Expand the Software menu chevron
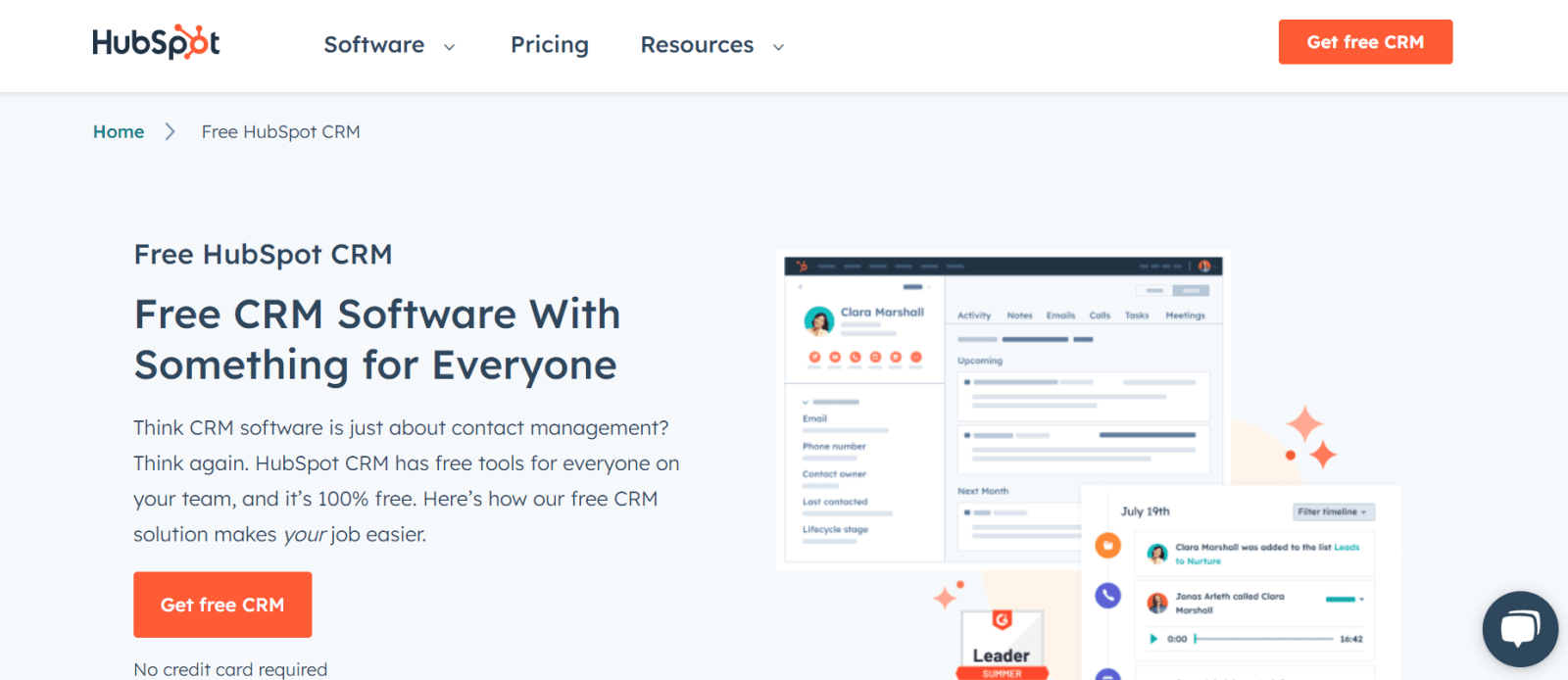This screenshot has width=1568, height=680. (450, 47)
